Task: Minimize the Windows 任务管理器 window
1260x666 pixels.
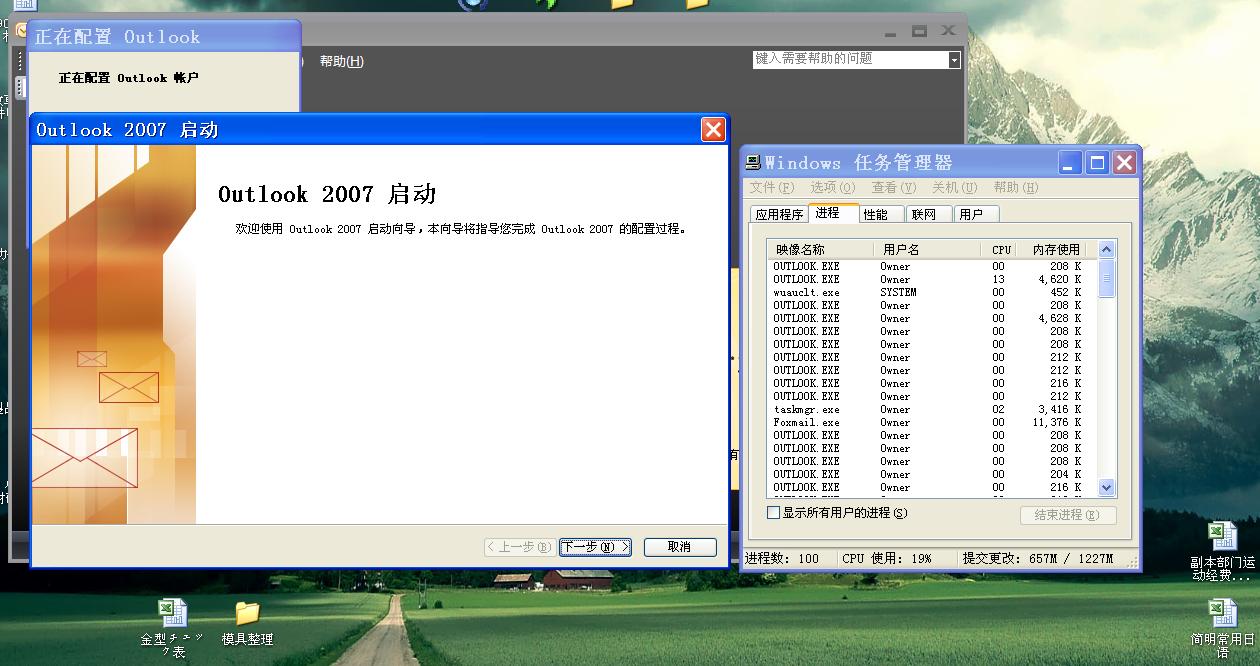Action: pyautogui.click(x=1071, y=163)
